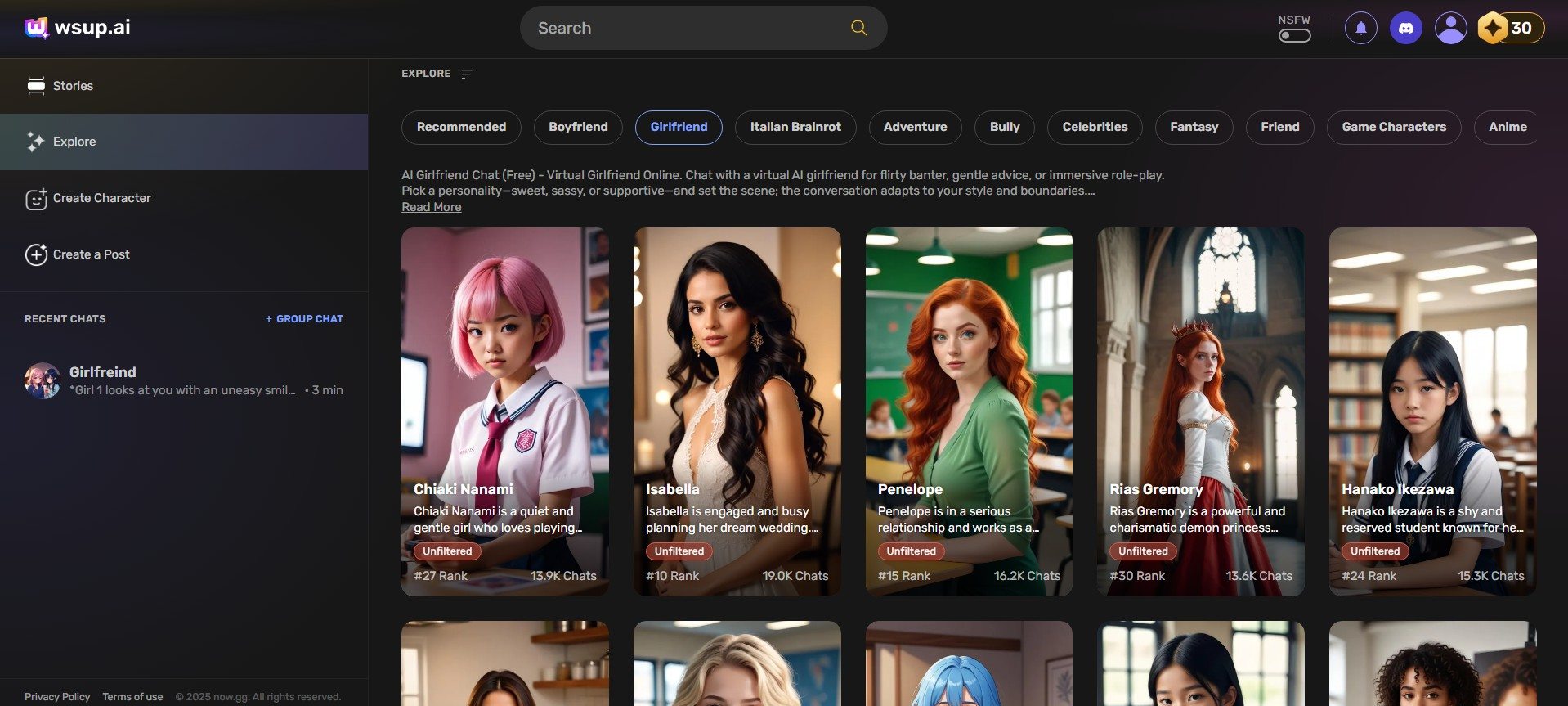Click the wsup.ai logo icon

(x=36, y=28)
